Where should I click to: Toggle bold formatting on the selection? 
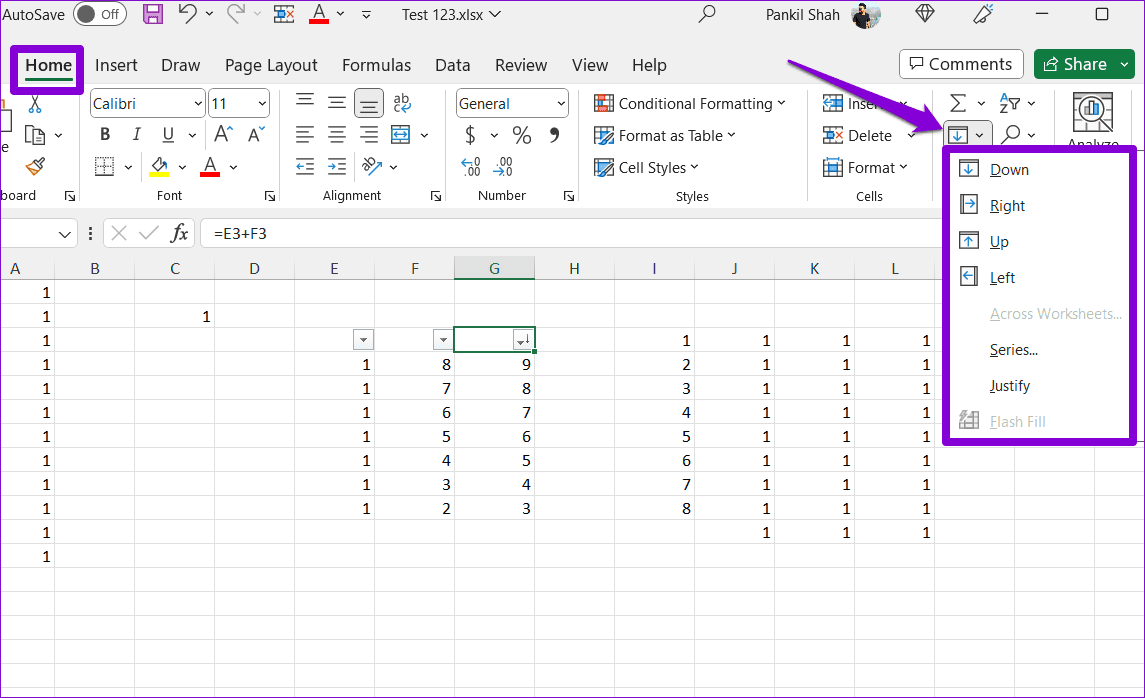coord(104,134)
